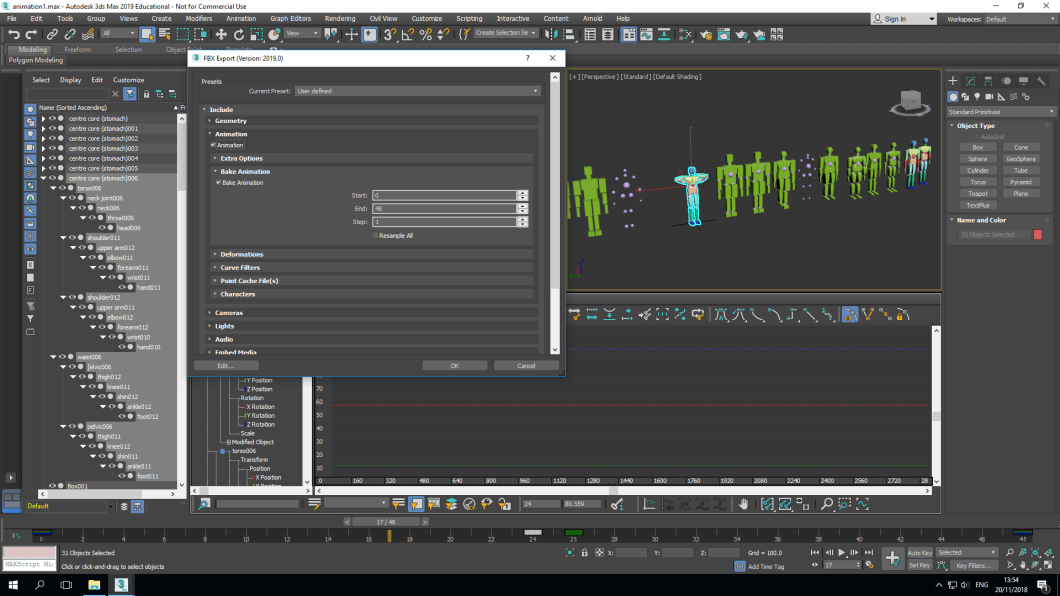1060x596 pixels.
Task: Click the ViewCube in Perspective viewport
Action: coord(910,103)
